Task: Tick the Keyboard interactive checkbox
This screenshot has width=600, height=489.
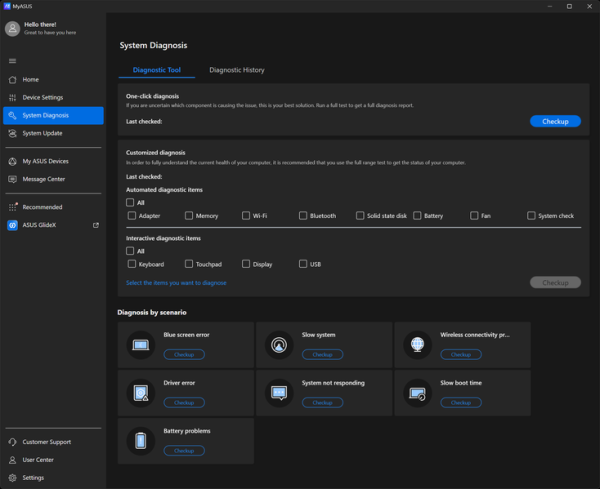Action: (x=132, y=264)
